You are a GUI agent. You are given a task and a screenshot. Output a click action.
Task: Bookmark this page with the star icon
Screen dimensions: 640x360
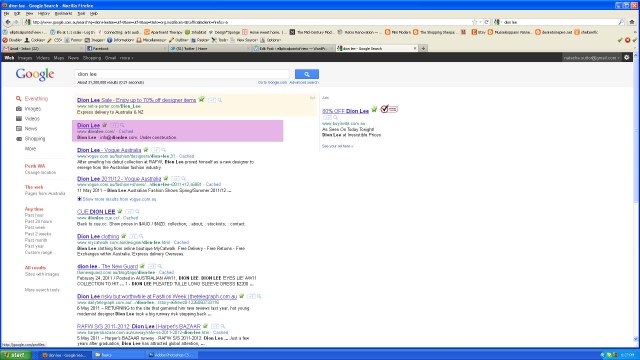(x=474, y=22)
